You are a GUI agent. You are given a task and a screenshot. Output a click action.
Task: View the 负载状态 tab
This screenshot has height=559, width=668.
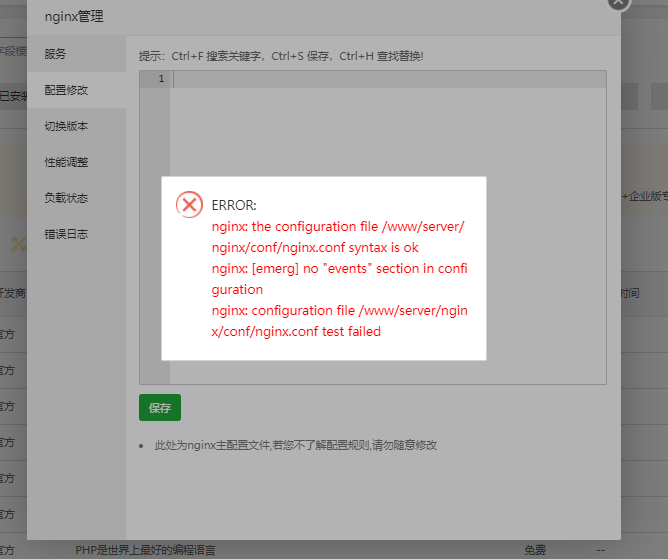pyautogui.click(x=77, y=198)
